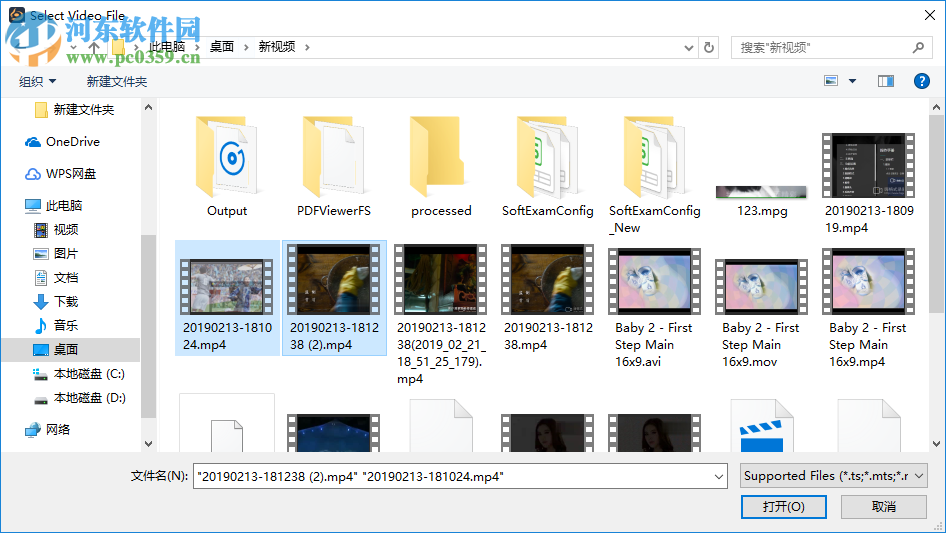This screenshot has width=946, height=533.
Task: Close the Select Video File dialog
Action: coord(930,15)
